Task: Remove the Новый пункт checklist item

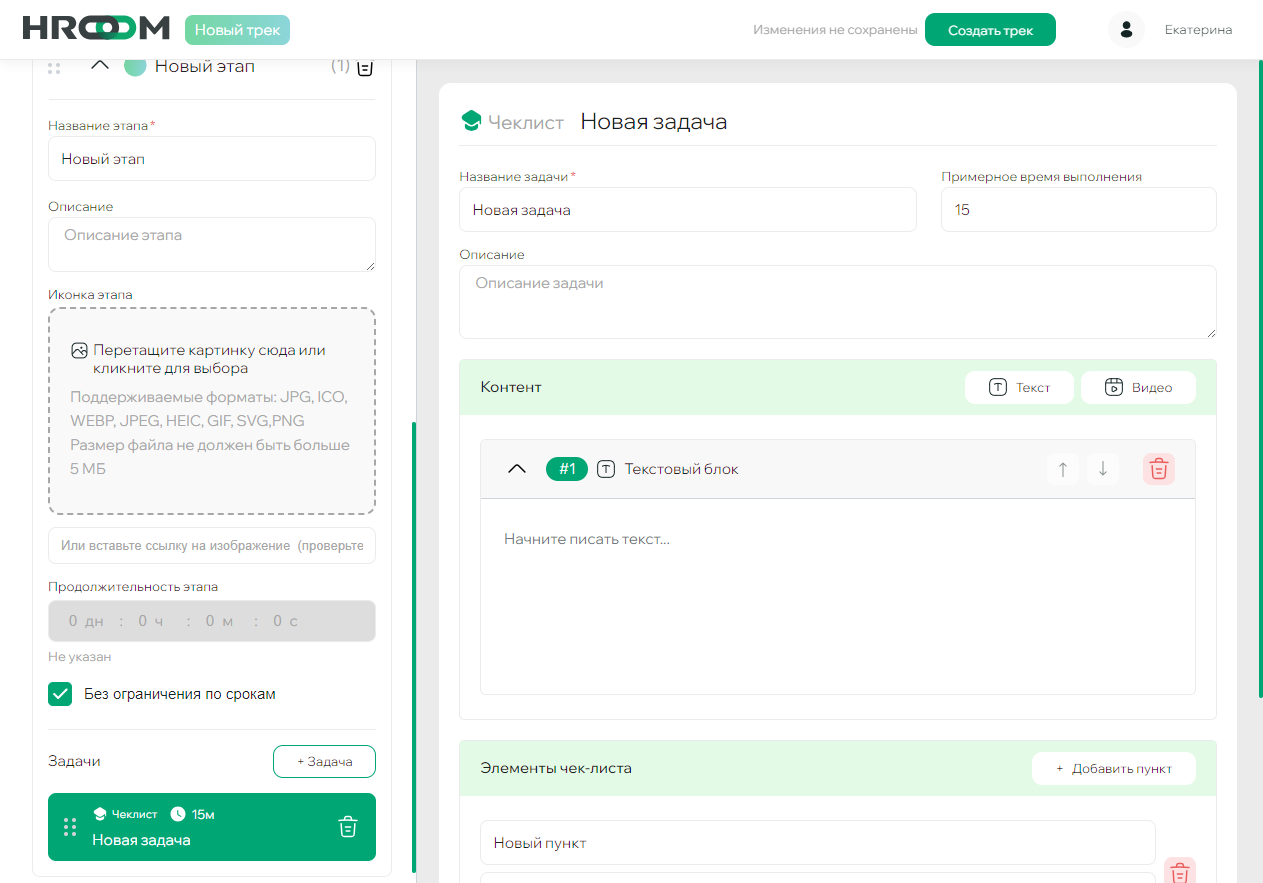Action: point(1179,872)
